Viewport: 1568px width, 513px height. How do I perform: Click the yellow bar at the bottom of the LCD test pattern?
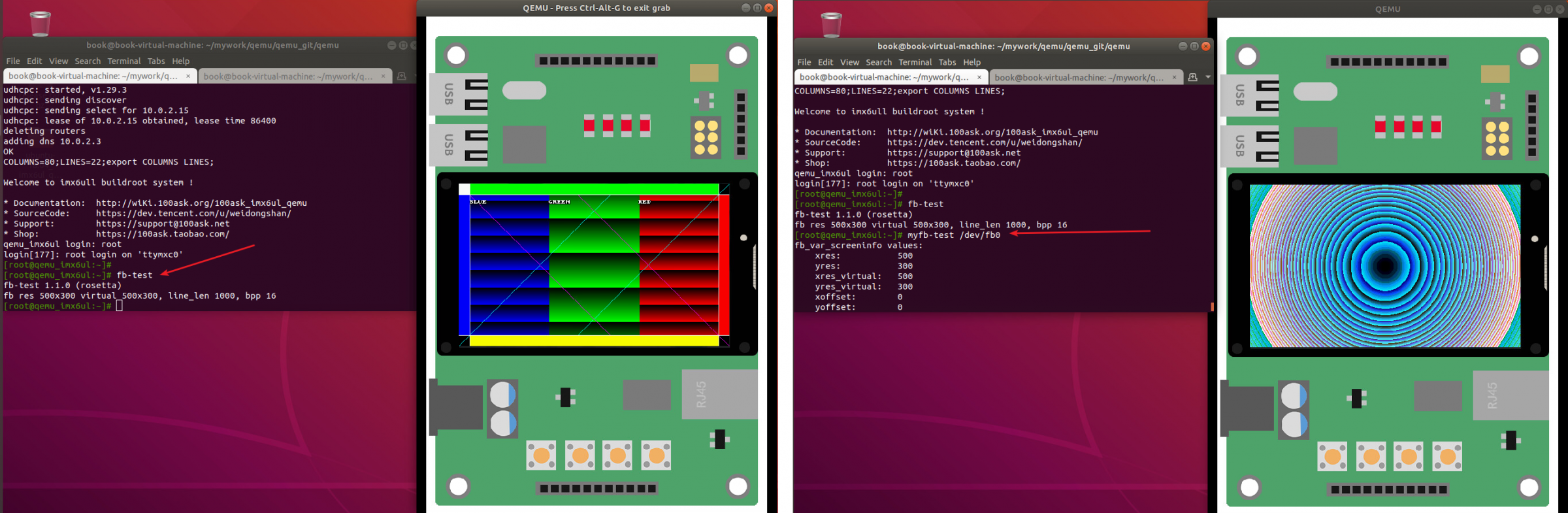tap(594, 340)
